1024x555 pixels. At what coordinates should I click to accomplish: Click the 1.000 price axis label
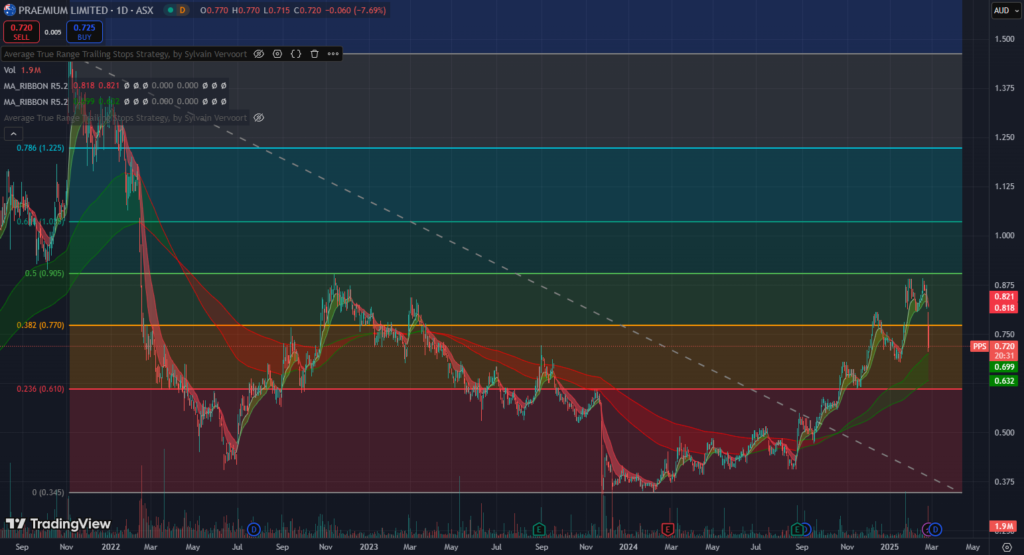(x=1004, y=236)
